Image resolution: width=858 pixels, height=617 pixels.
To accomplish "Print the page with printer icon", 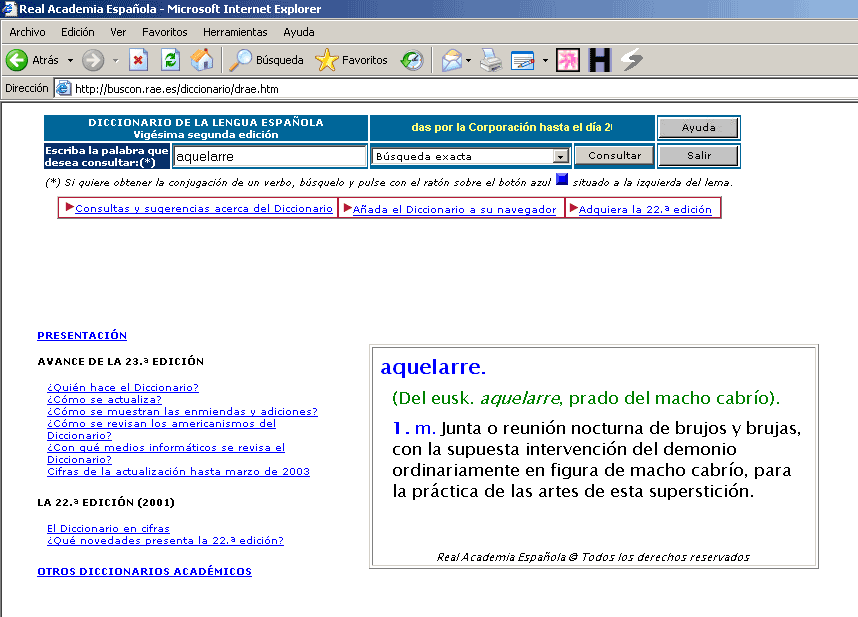I will [x=491, y=60].
